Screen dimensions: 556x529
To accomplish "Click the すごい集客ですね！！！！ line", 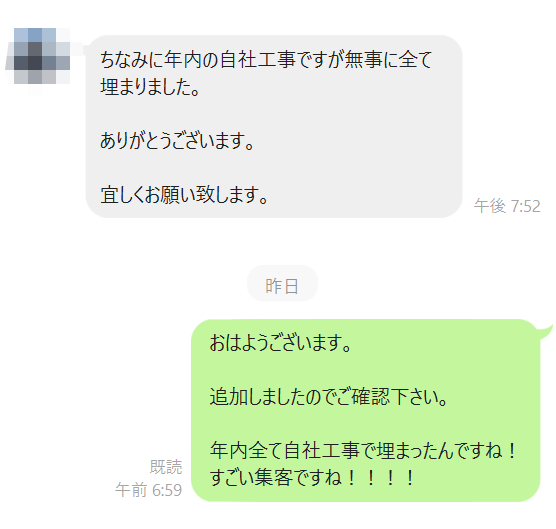I will [x=312, y=478].
